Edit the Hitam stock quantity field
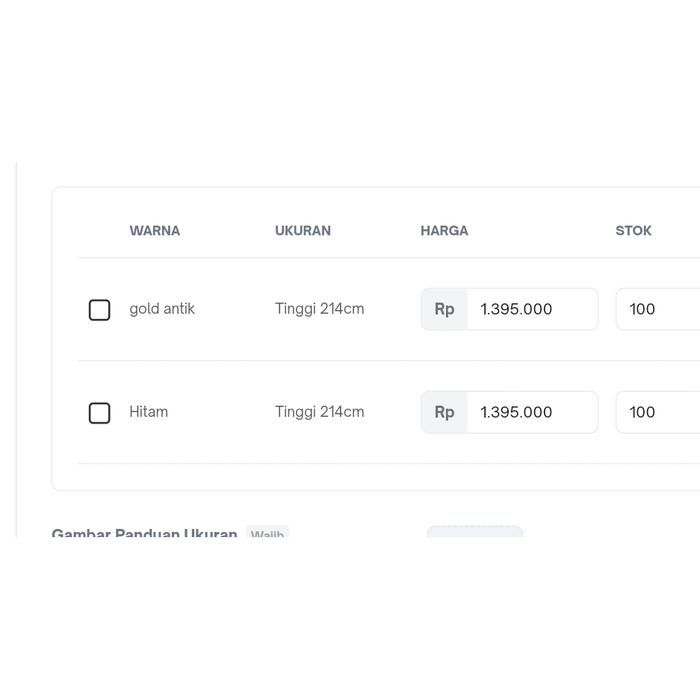The width and height of the screenshot is (700, 700). pos(657,413)
